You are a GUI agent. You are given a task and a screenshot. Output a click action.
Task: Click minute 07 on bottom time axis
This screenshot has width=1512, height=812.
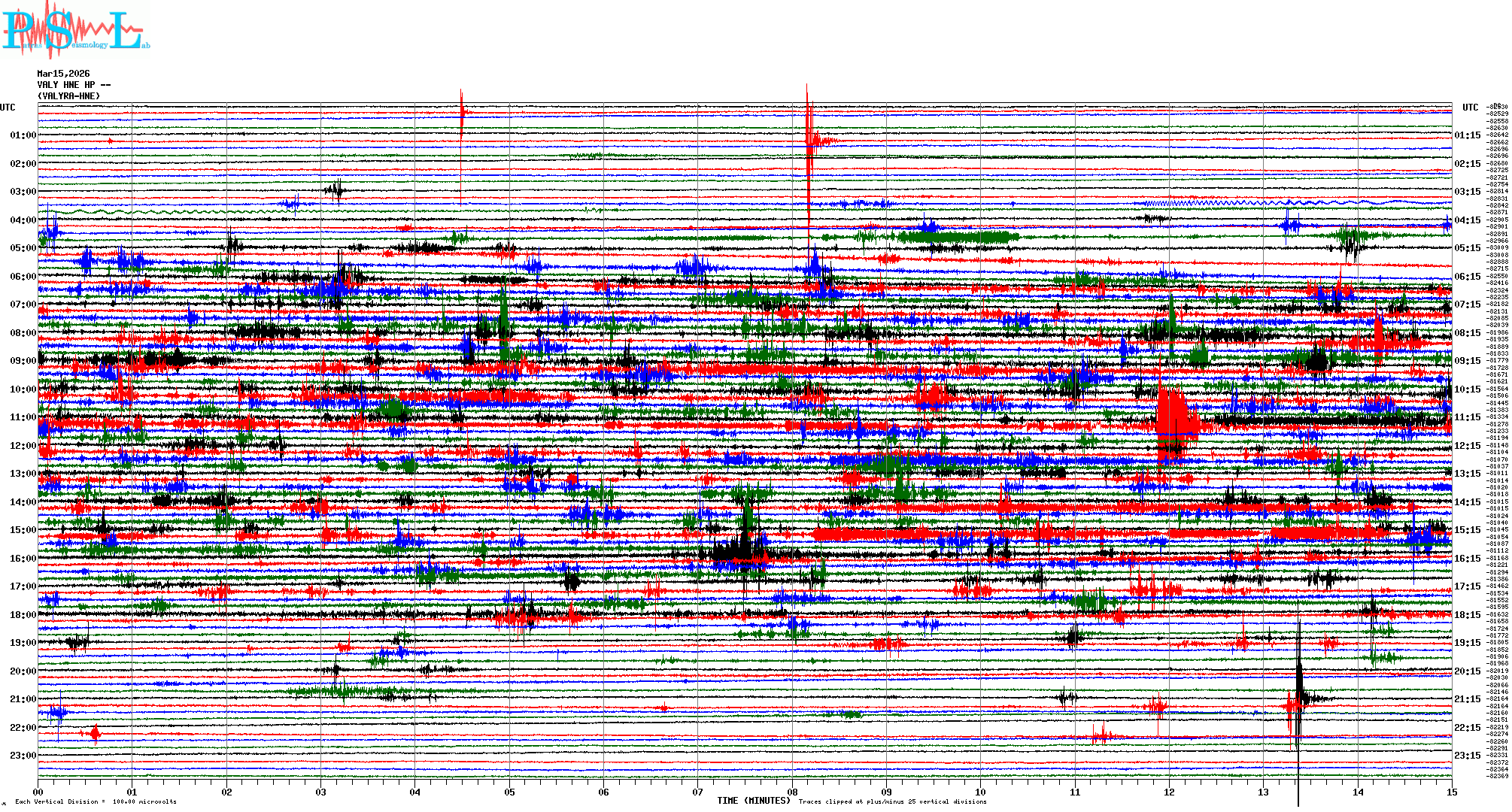coord(698,792)
